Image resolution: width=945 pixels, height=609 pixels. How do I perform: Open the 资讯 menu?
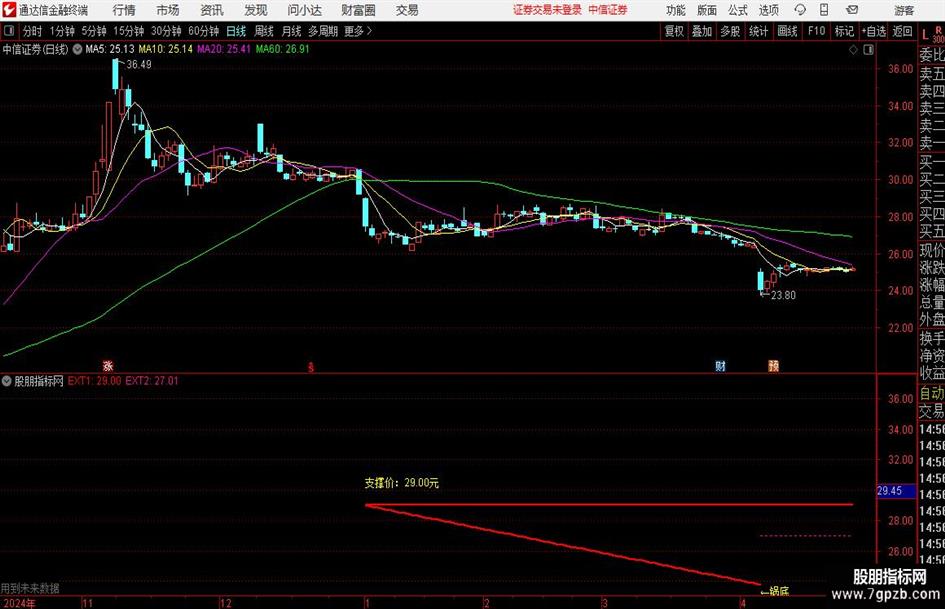point(212,10)
